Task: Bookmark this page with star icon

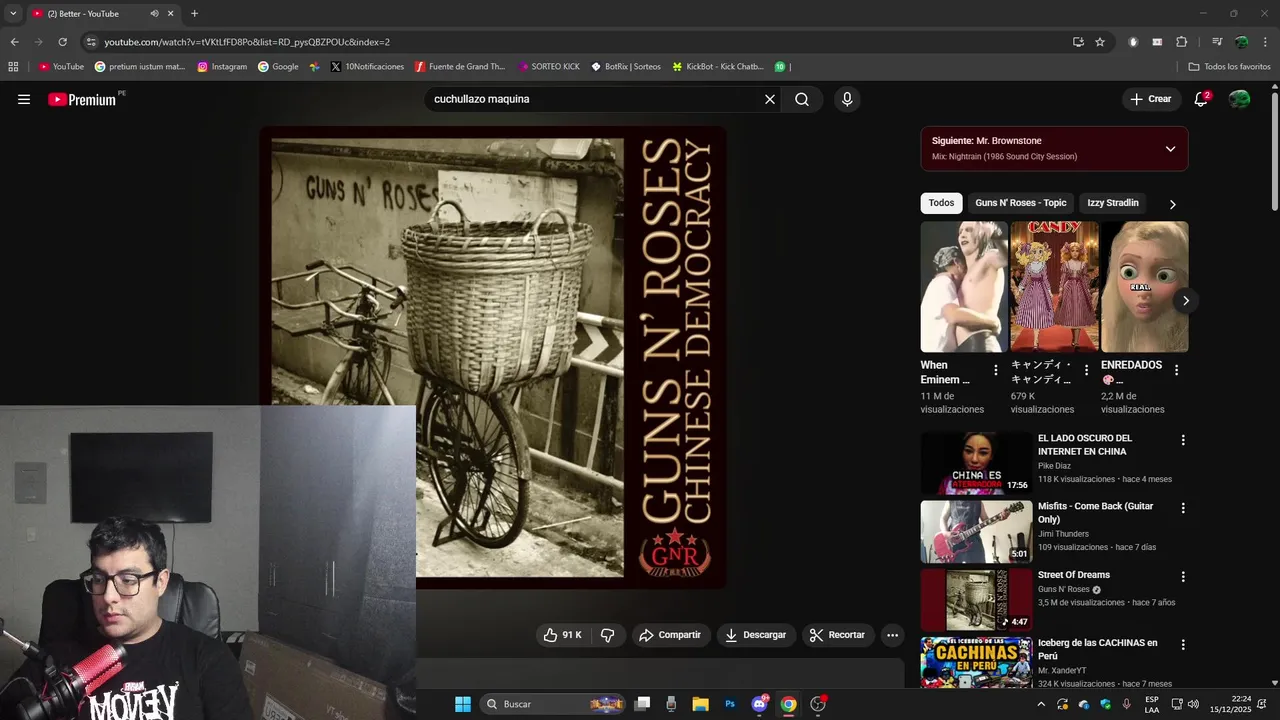Action: pos(1100,42)
